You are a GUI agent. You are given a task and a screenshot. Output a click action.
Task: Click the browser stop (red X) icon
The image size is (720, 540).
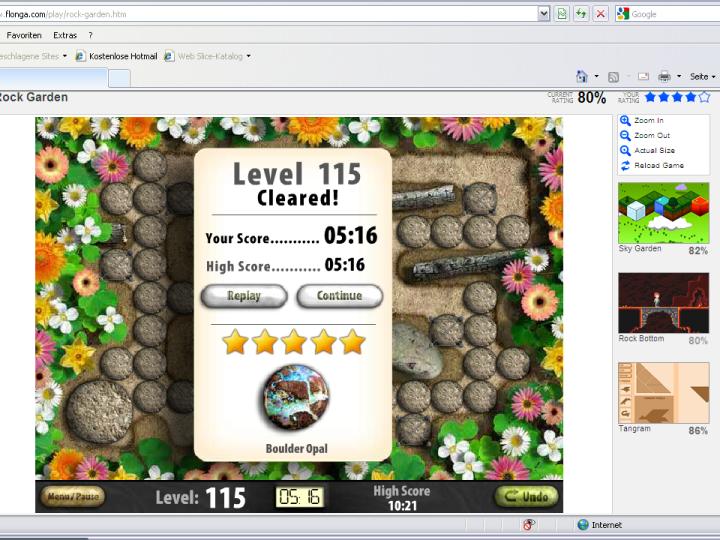click(600, 13)
